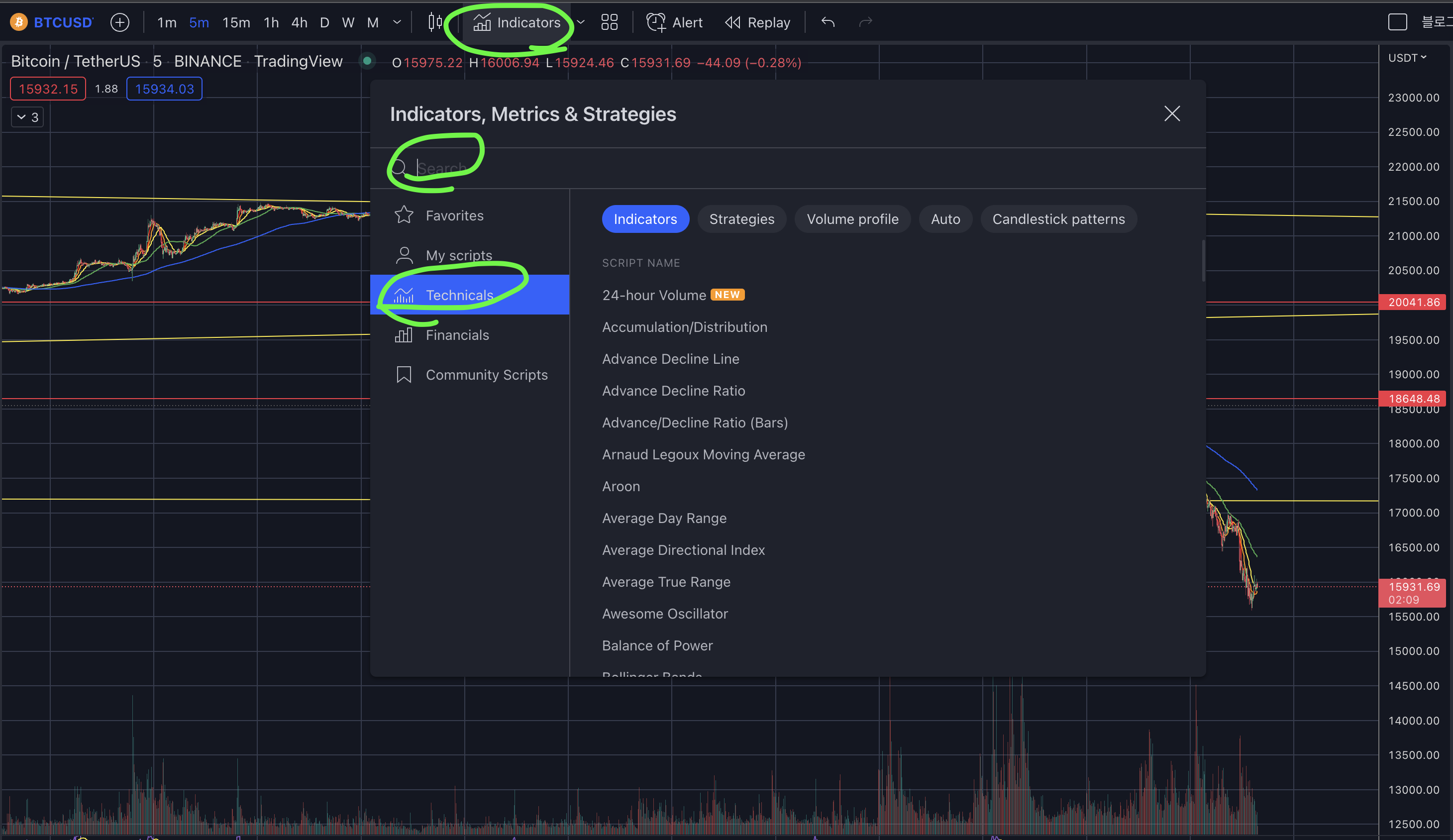The image size is (1453, 840).
Task: Open the USDT currency dropdown
Action: coord(1407,58)
